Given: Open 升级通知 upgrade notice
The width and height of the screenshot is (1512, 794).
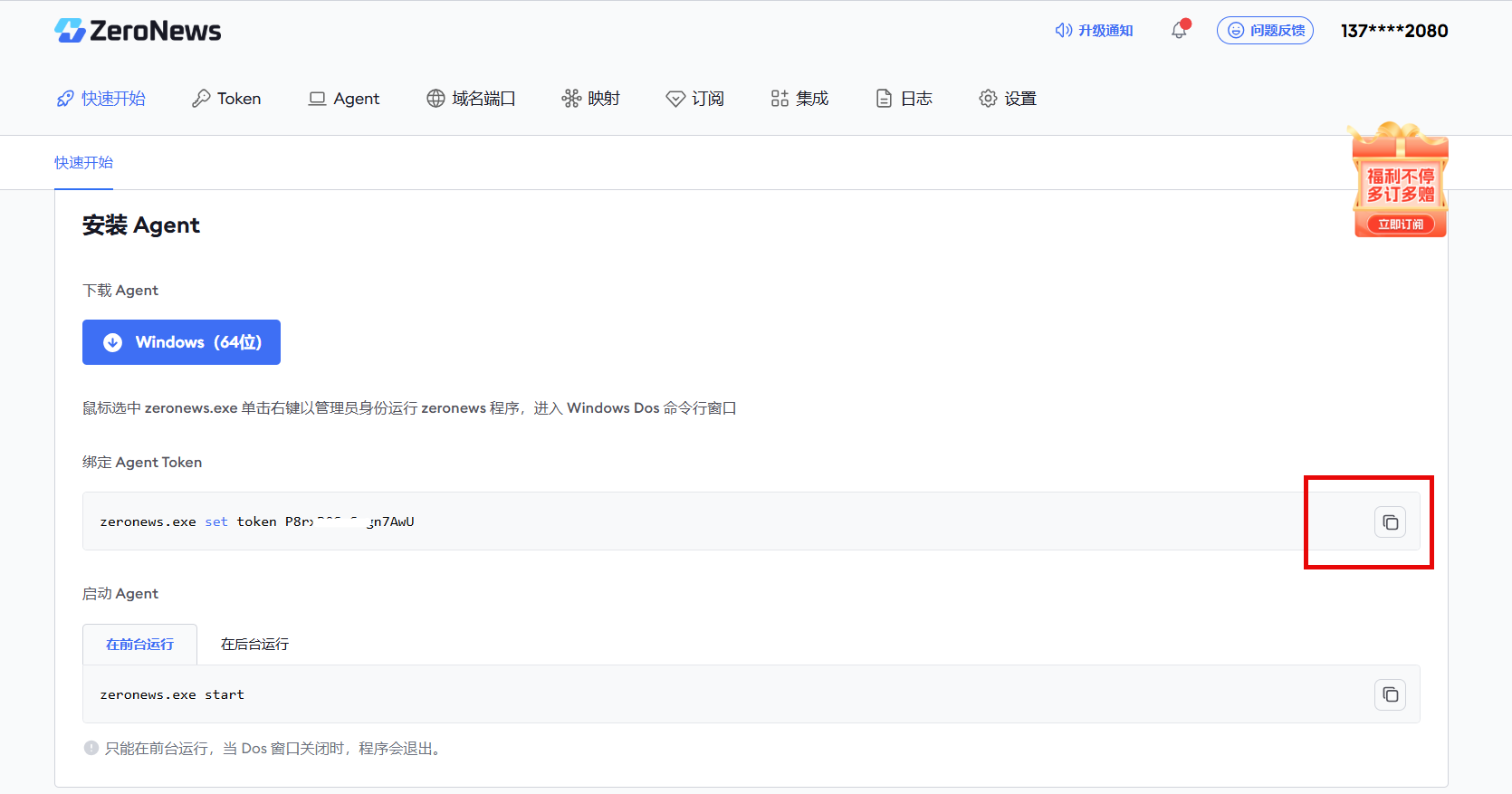Looking at the screenshot, I should (1094, 31).
